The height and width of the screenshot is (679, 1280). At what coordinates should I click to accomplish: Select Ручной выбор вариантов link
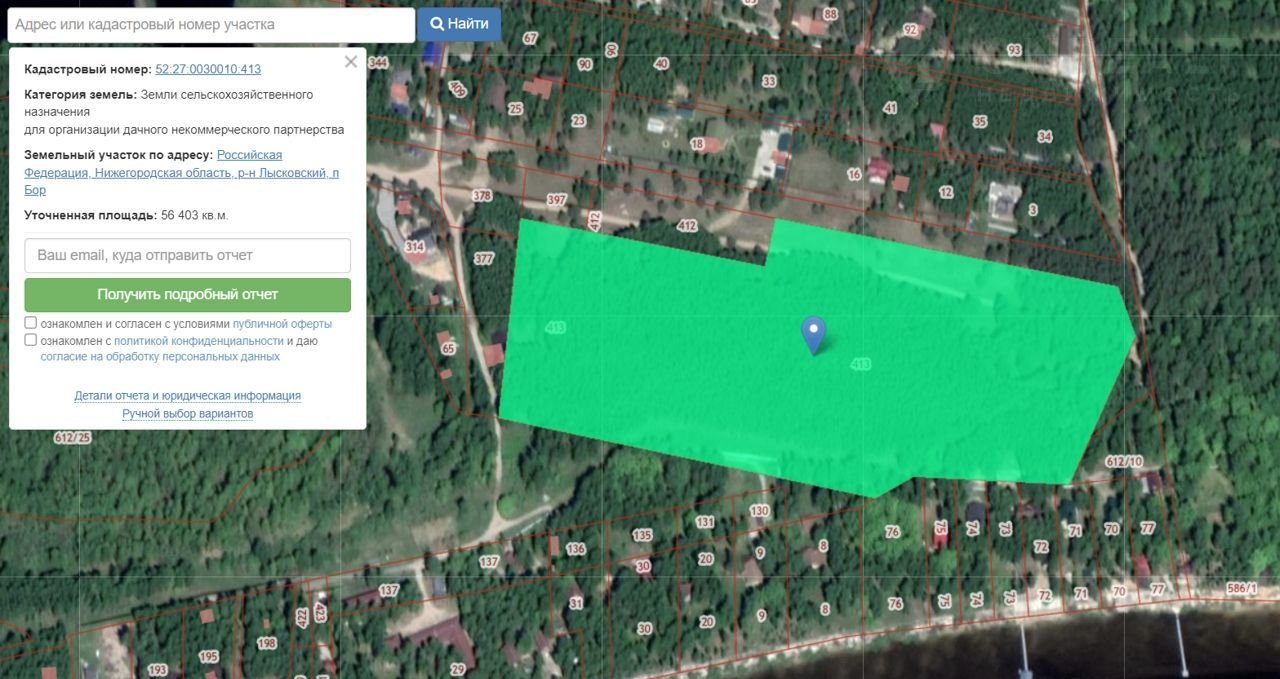188,414
